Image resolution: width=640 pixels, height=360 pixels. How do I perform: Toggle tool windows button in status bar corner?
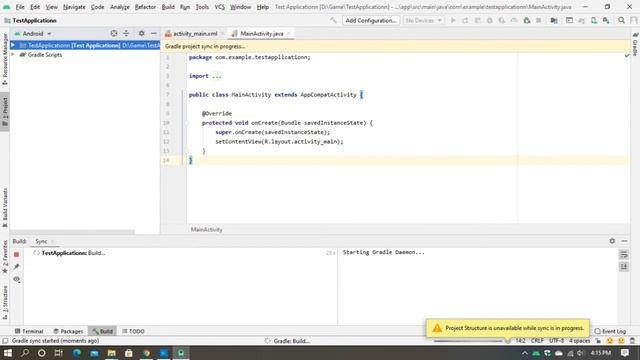click(x=5, y=341)
